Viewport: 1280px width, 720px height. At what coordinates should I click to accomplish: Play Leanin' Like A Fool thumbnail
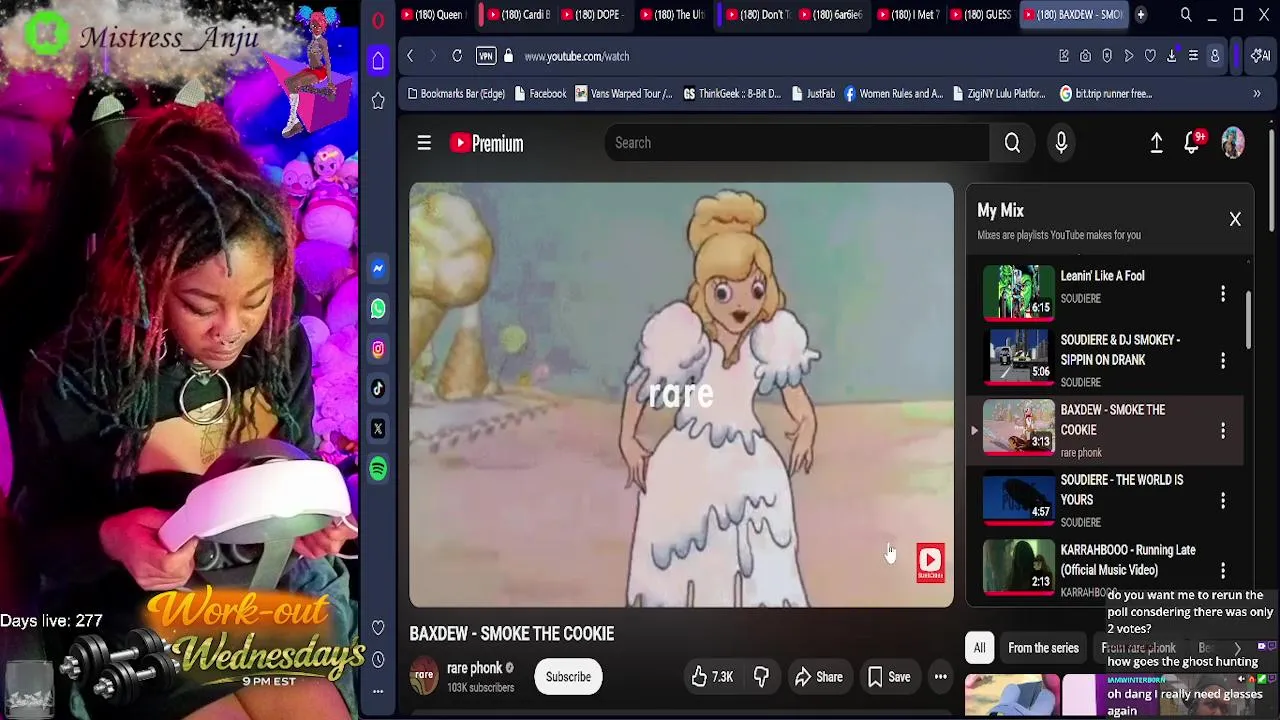click(1018, 291)
